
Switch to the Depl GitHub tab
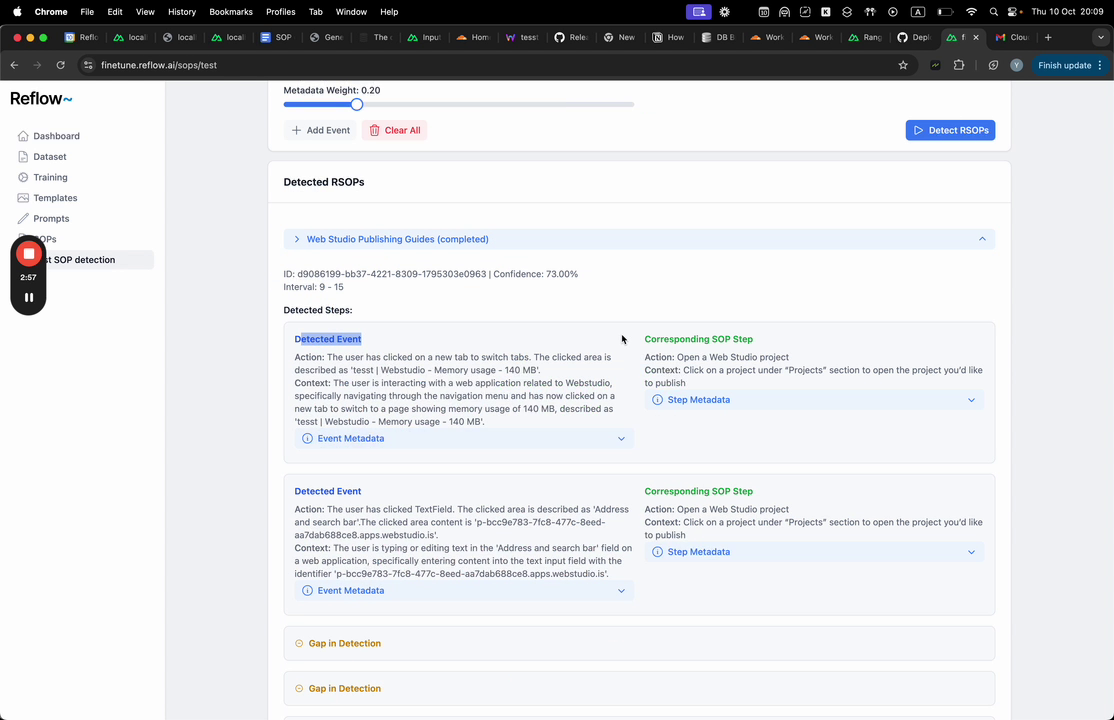[x=914, y=37]
